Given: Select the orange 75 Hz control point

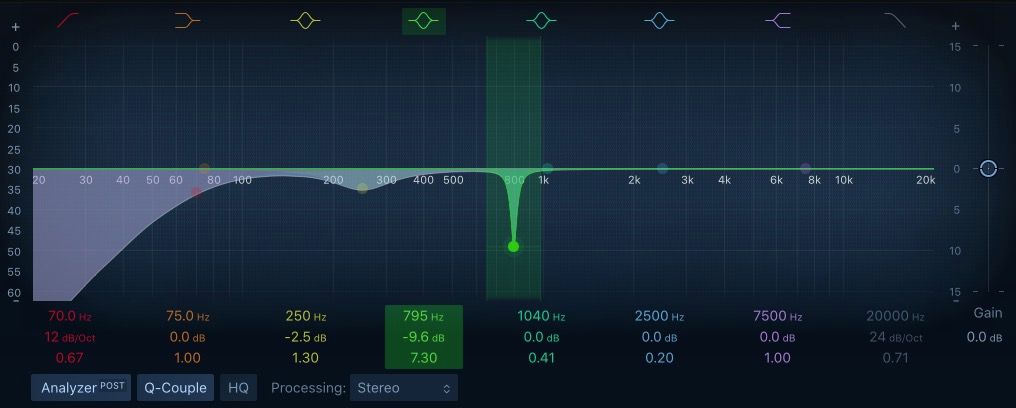Looking at the screenshot, I should [205, 168].
